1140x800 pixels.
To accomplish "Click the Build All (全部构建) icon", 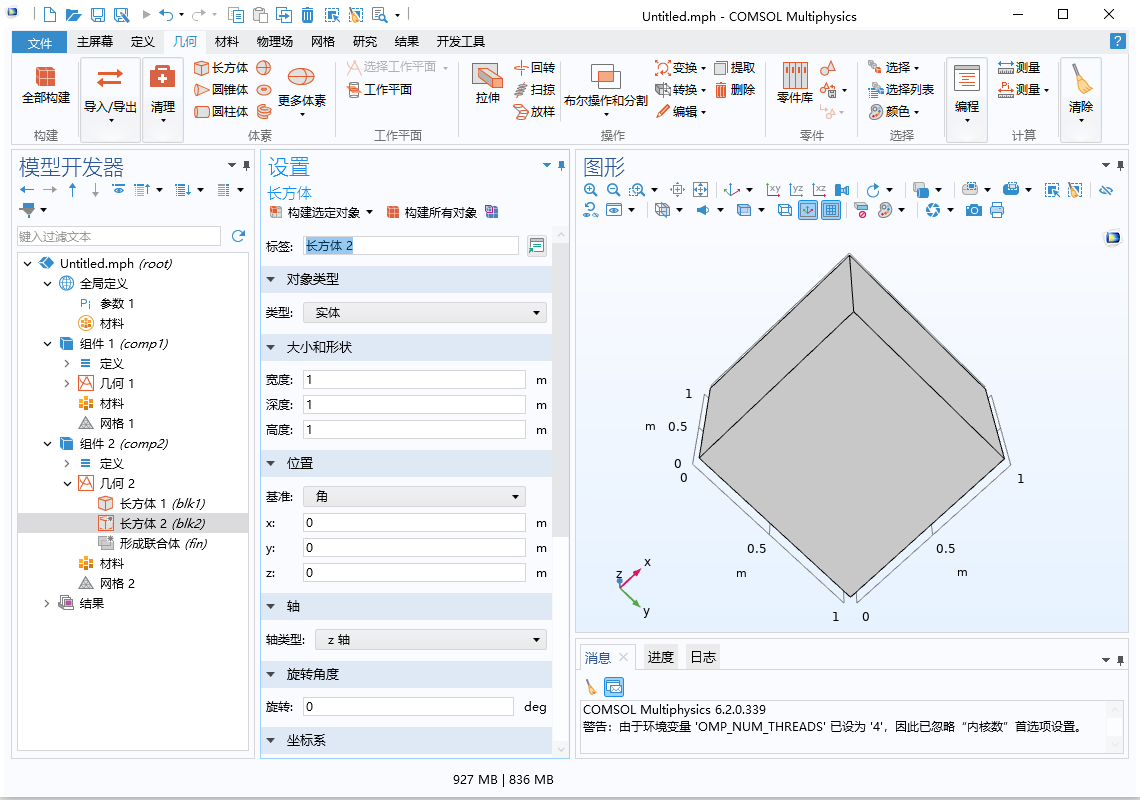I will point(45,85).
